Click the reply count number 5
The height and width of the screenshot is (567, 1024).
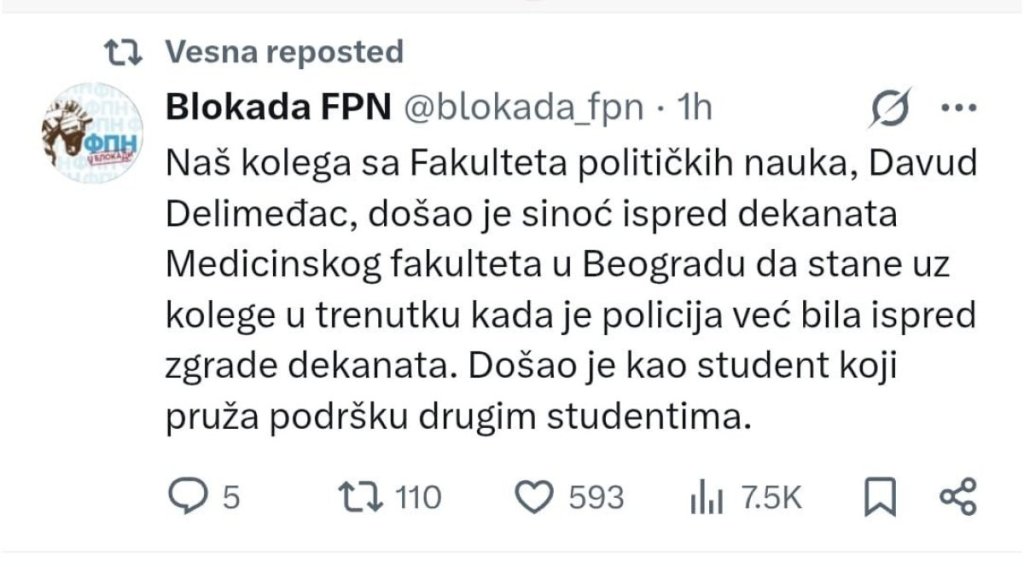pos(231,497)
